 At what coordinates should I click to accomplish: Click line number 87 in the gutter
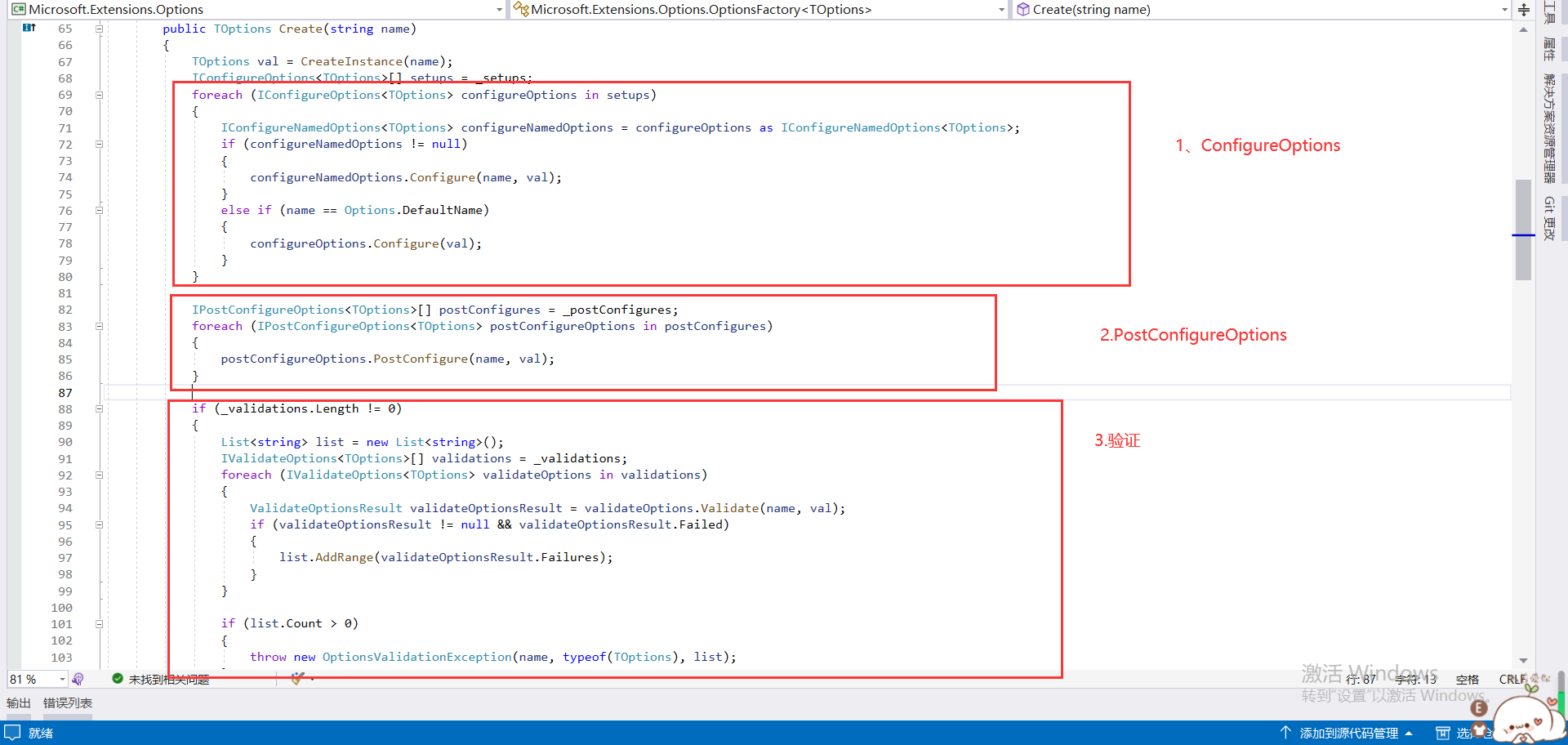coord(65,393)
